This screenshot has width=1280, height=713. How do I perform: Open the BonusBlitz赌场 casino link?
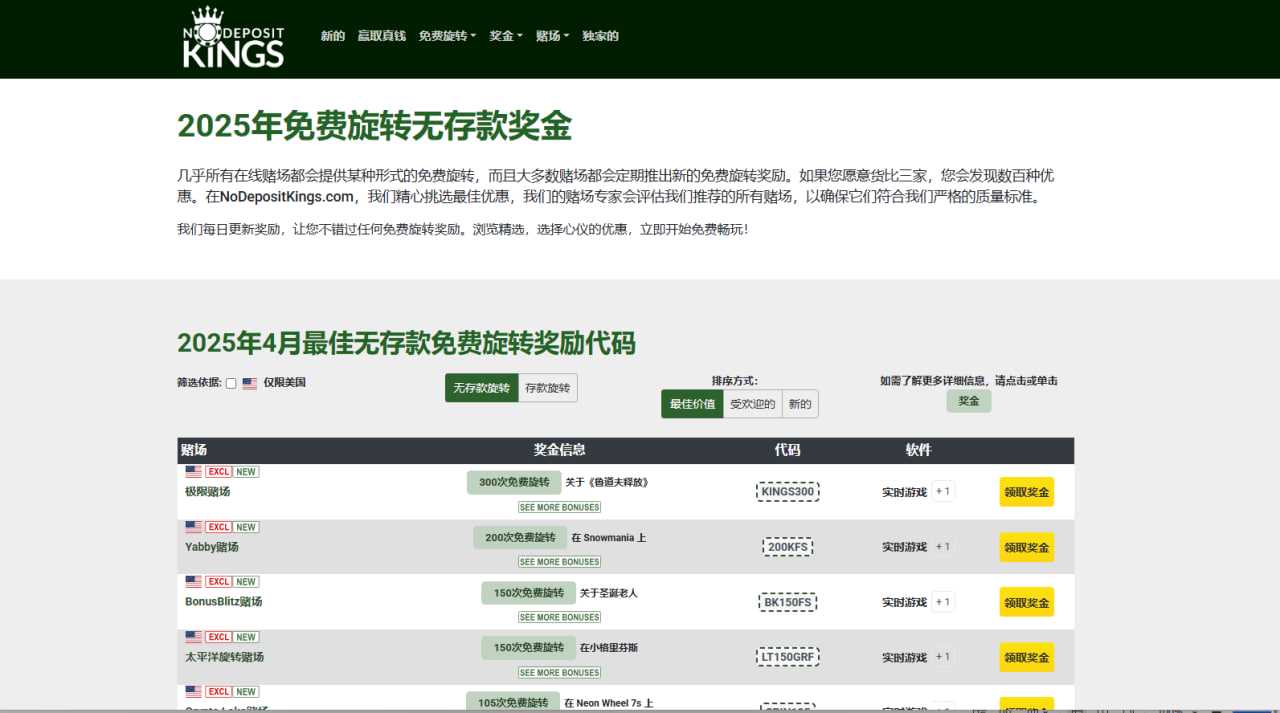(x=223, y=601)
